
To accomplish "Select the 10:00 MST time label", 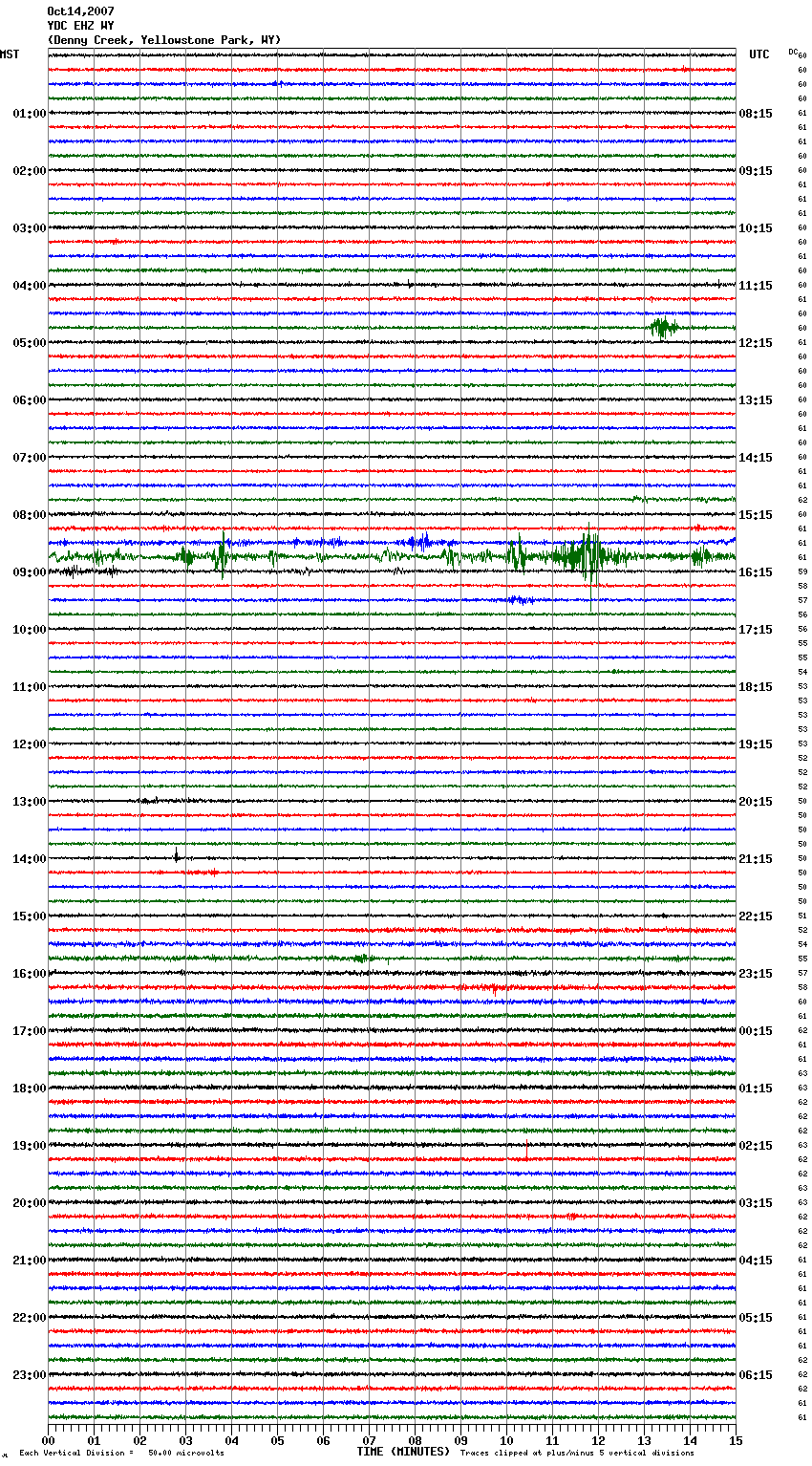I will (x=30, y=630).
